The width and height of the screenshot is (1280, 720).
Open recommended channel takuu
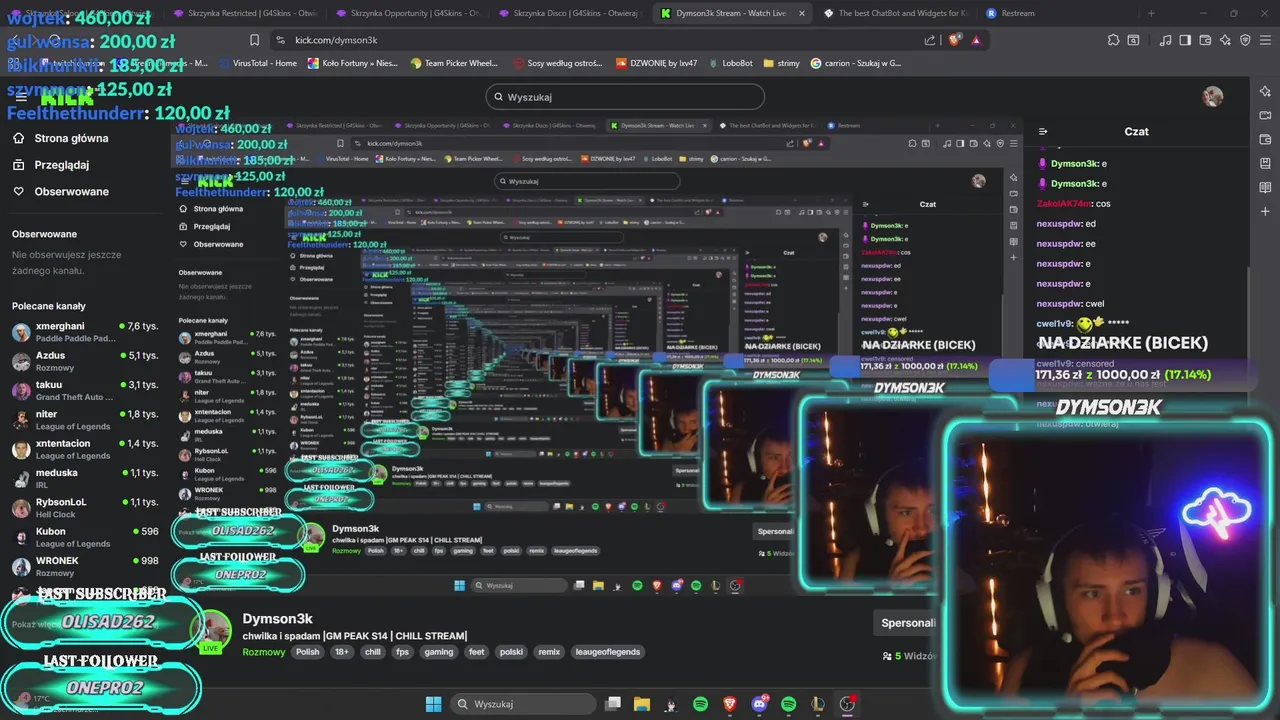[85, 390]
